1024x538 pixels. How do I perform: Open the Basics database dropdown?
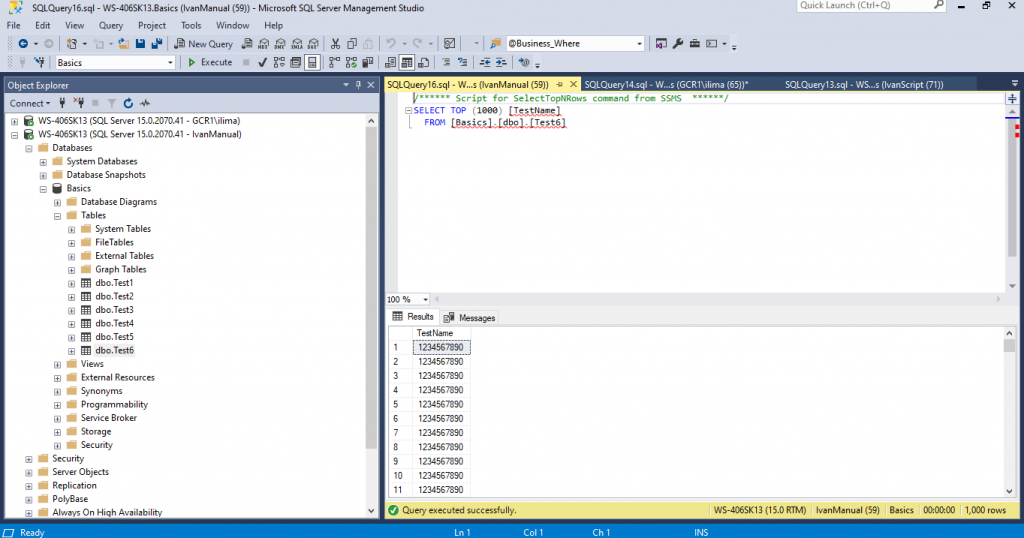coord(170,63)
